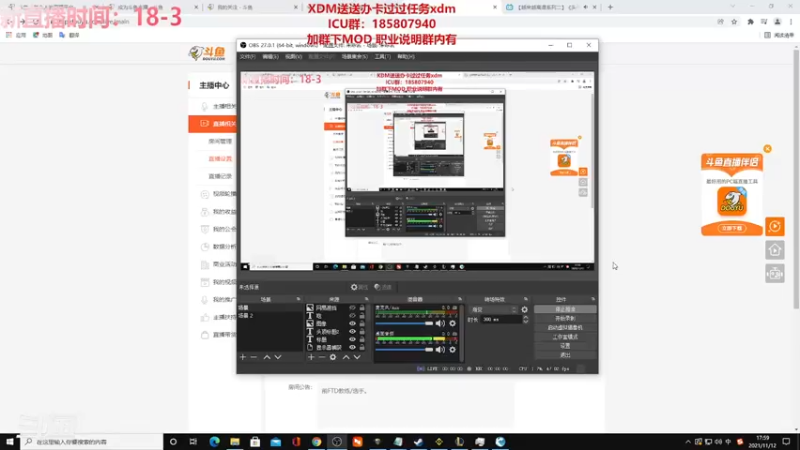The width and height of the screenshot is (800, 450).
Task: Close the 斗鱼直播伴侣 floating ad
Action: click(x=767, y=149)
